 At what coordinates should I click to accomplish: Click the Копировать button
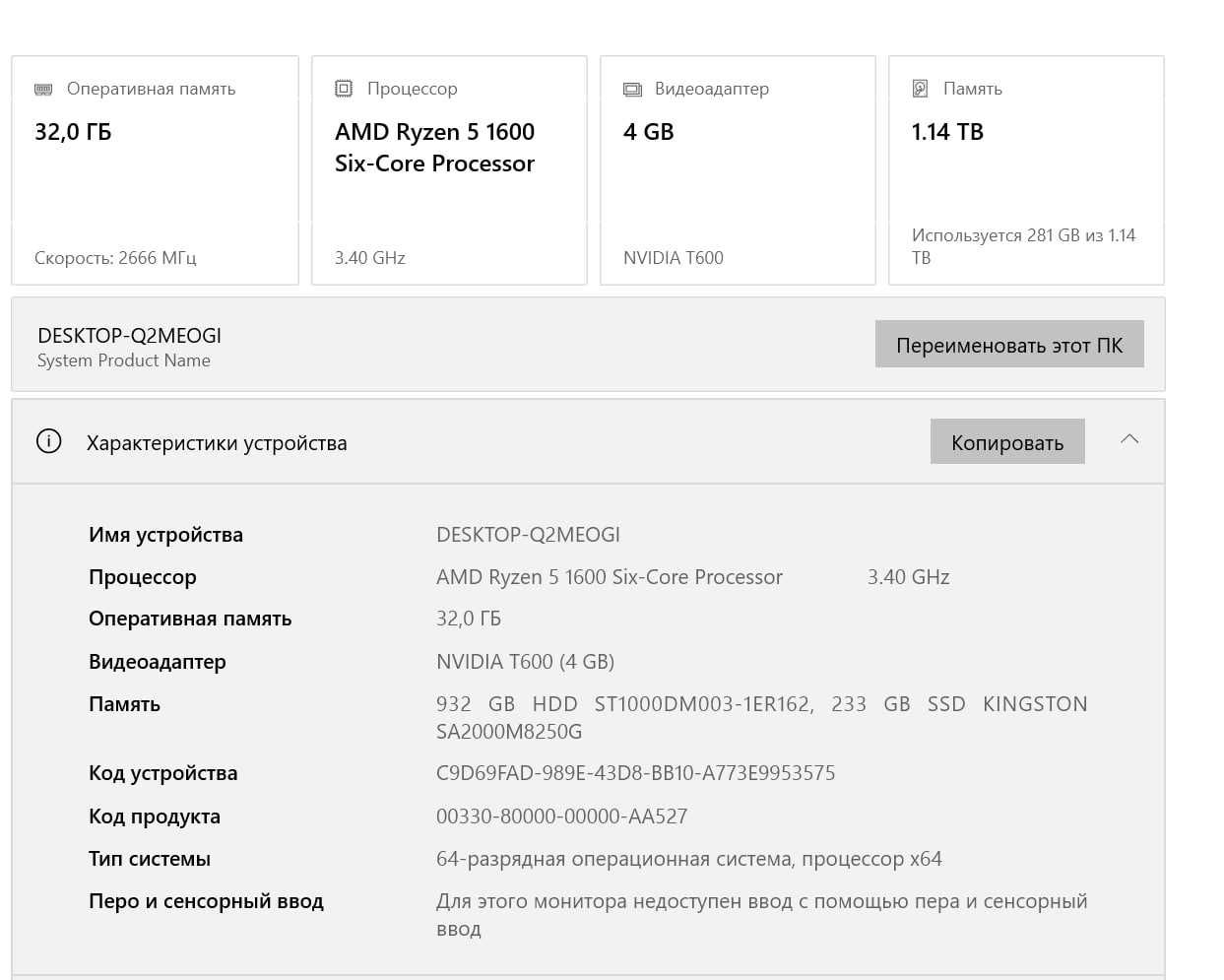[x=1007, y=441]
